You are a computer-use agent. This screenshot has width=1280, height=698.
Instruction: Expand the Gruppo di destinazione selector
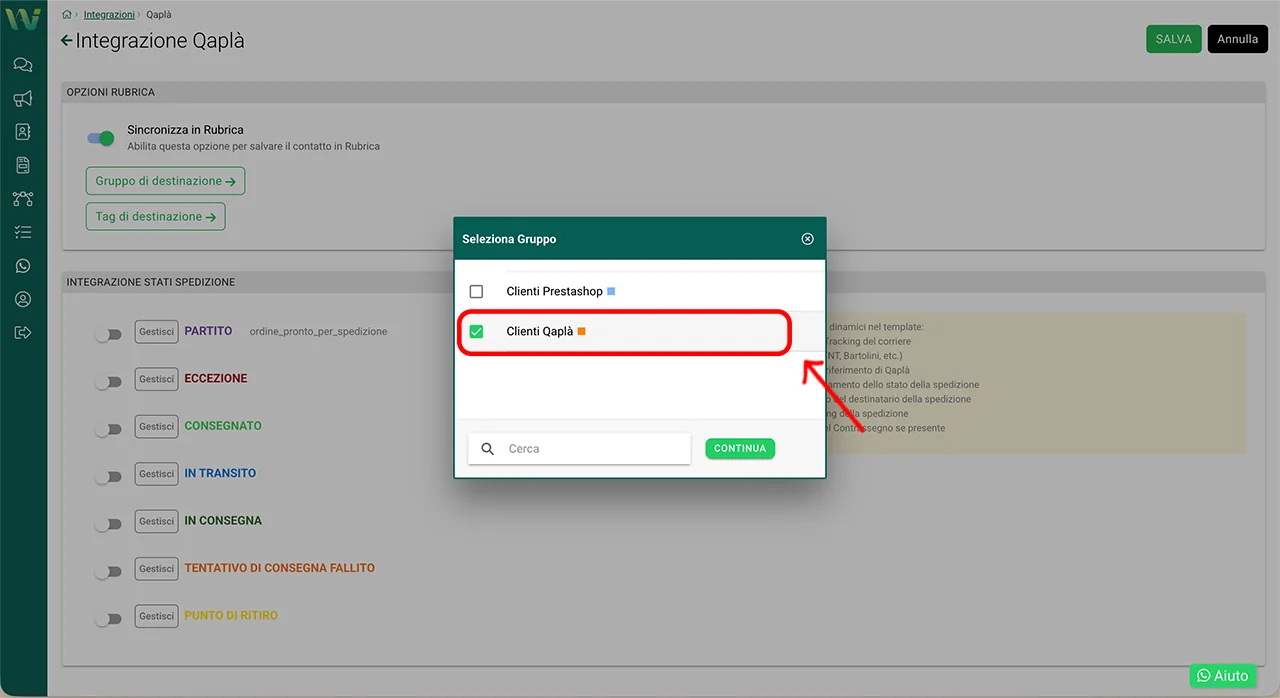pyautogui.click(x=165, y=181)
